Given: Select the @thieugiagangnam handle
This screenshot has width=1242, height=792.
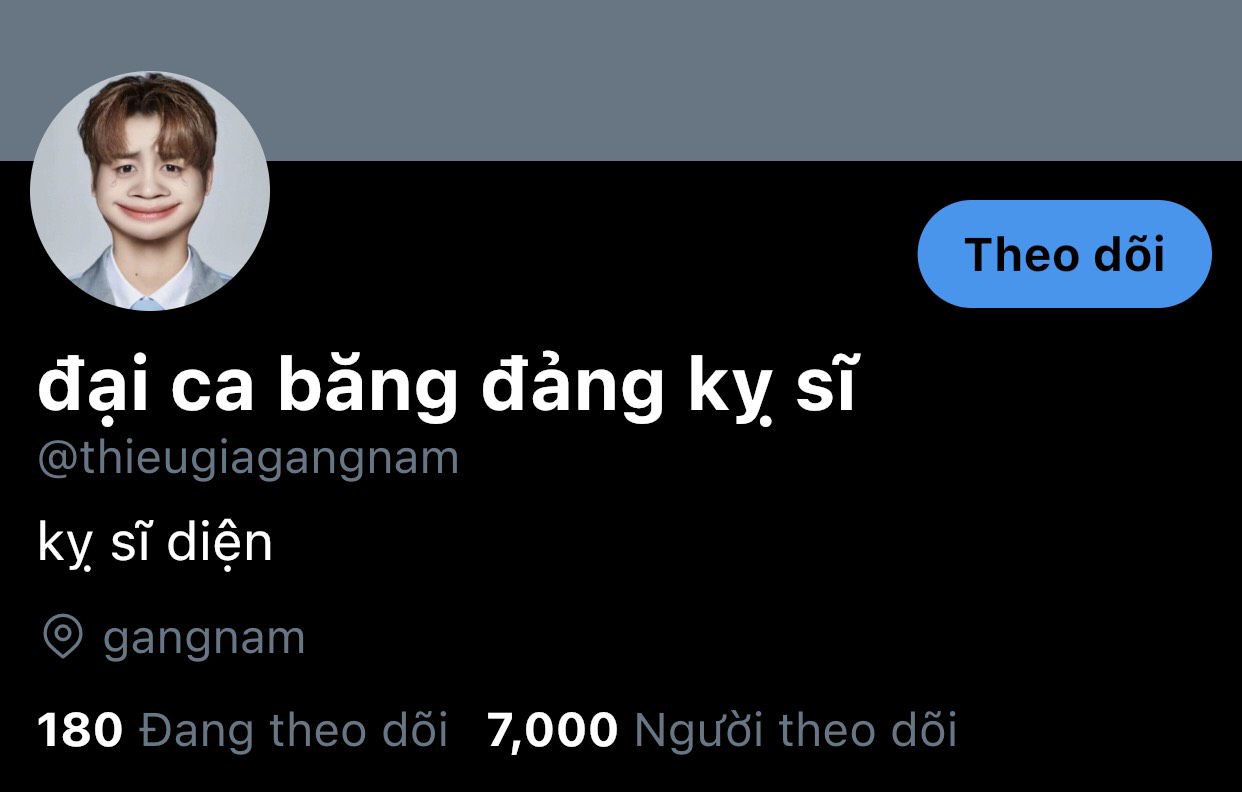Looking at the screenshot, I should (248, 458).
